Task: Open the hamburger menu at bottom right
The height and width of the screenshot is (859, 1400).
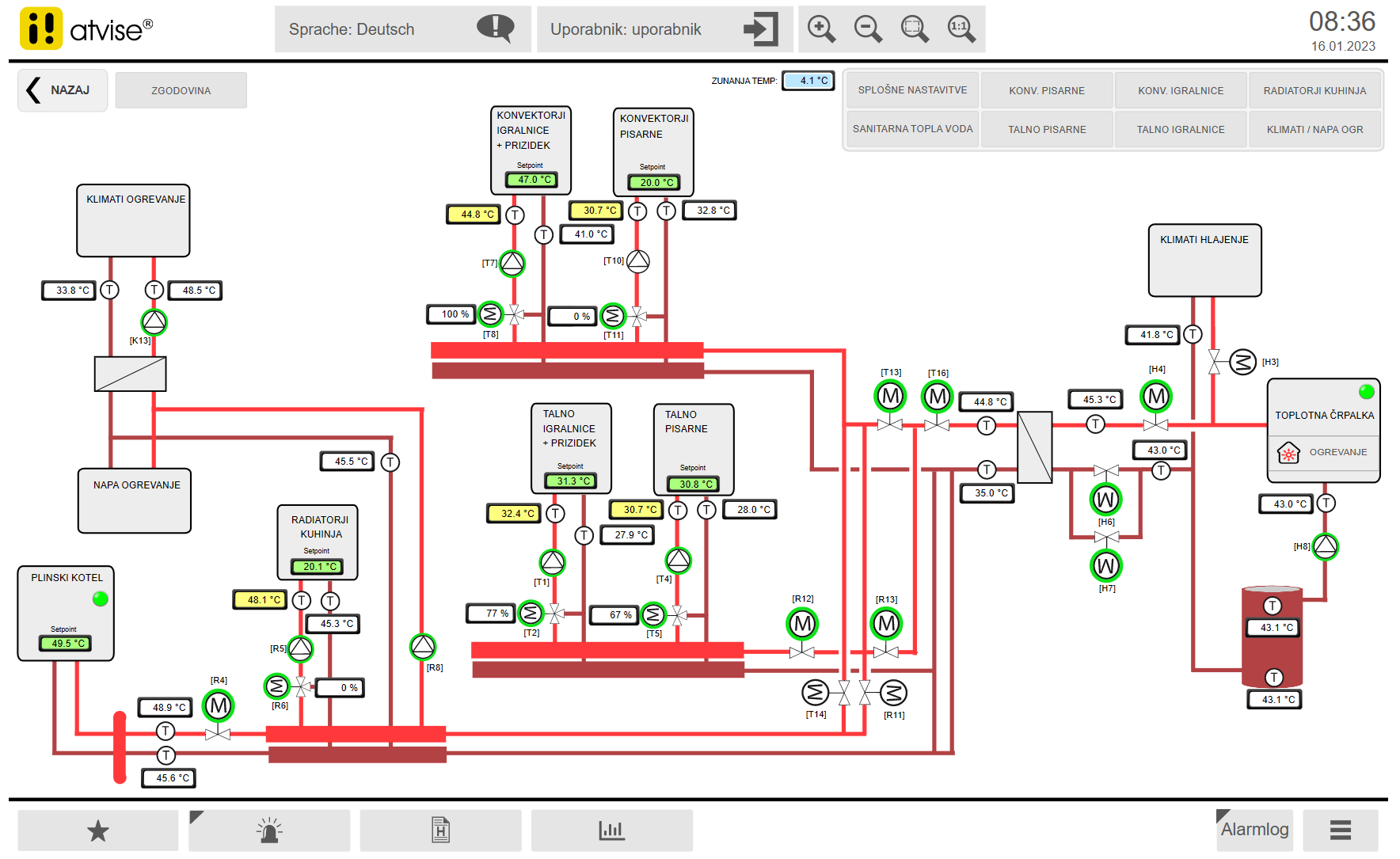Action: (1341, 830)
